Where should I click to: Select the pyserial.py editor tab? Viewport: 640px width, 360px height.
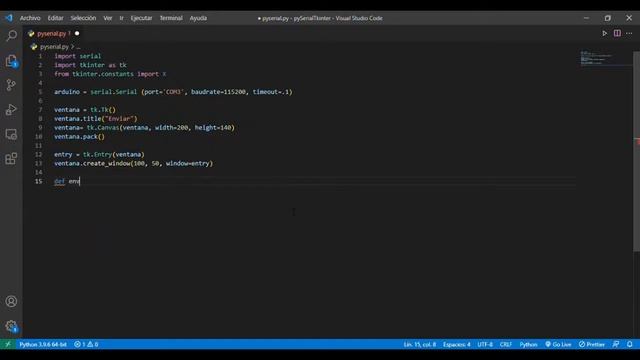pos(53,33)
